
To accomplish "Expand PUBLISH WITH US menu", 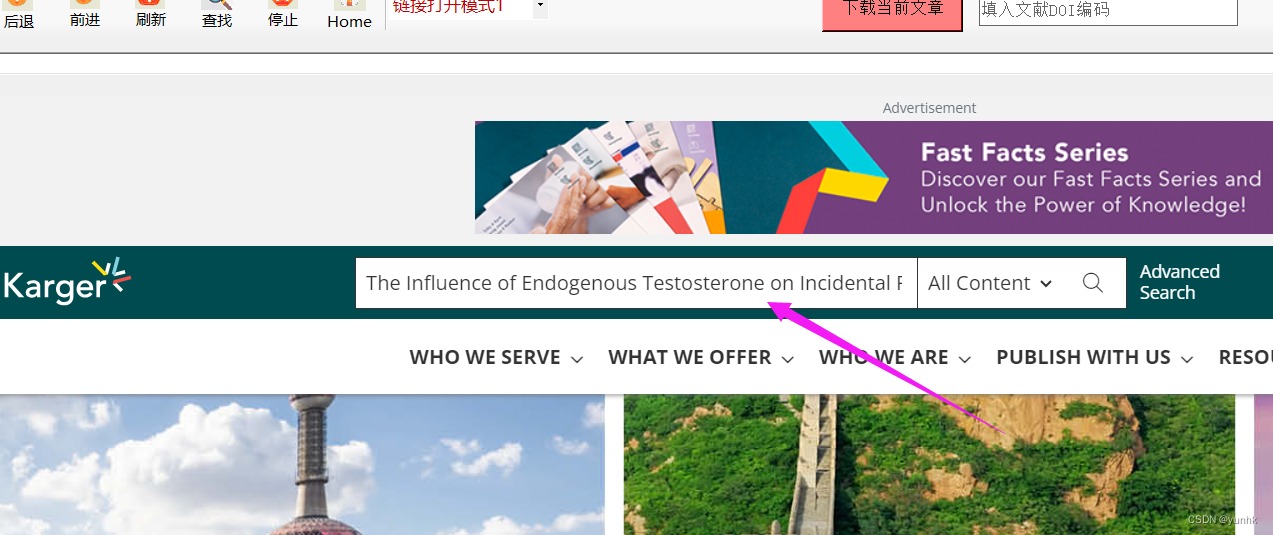I will point(1095,357).
